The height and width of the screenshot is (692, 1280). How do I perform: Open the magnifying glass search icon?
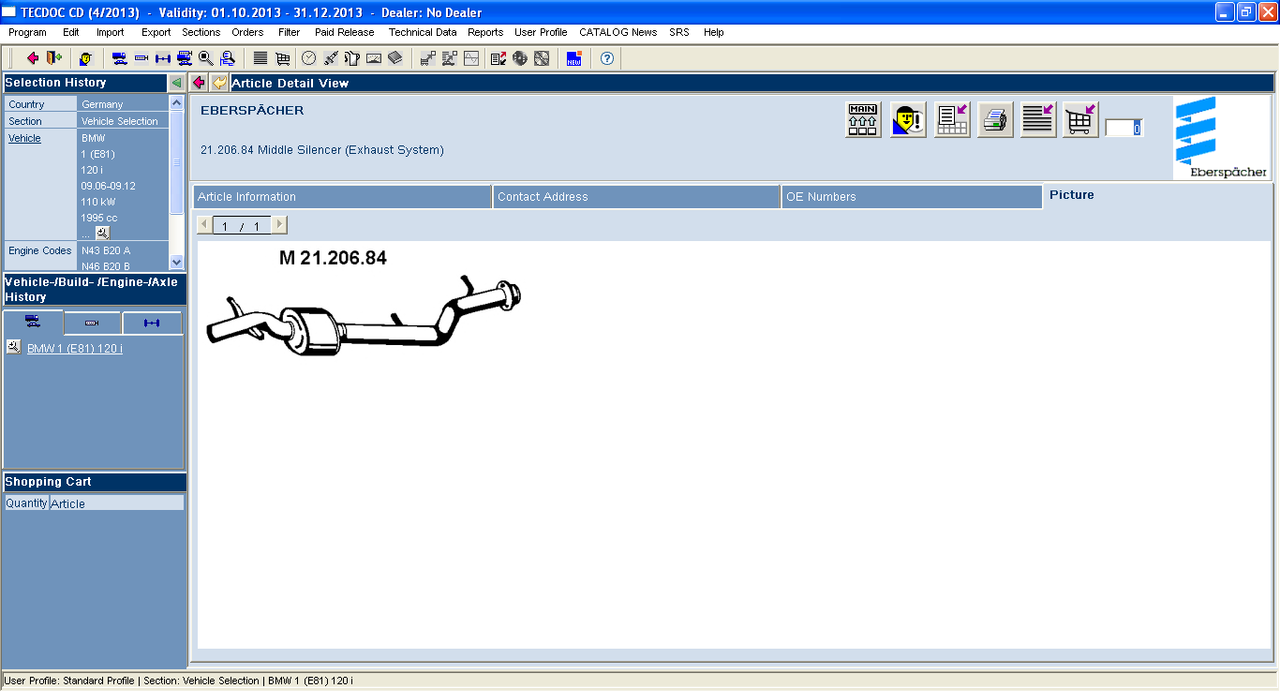206,58
